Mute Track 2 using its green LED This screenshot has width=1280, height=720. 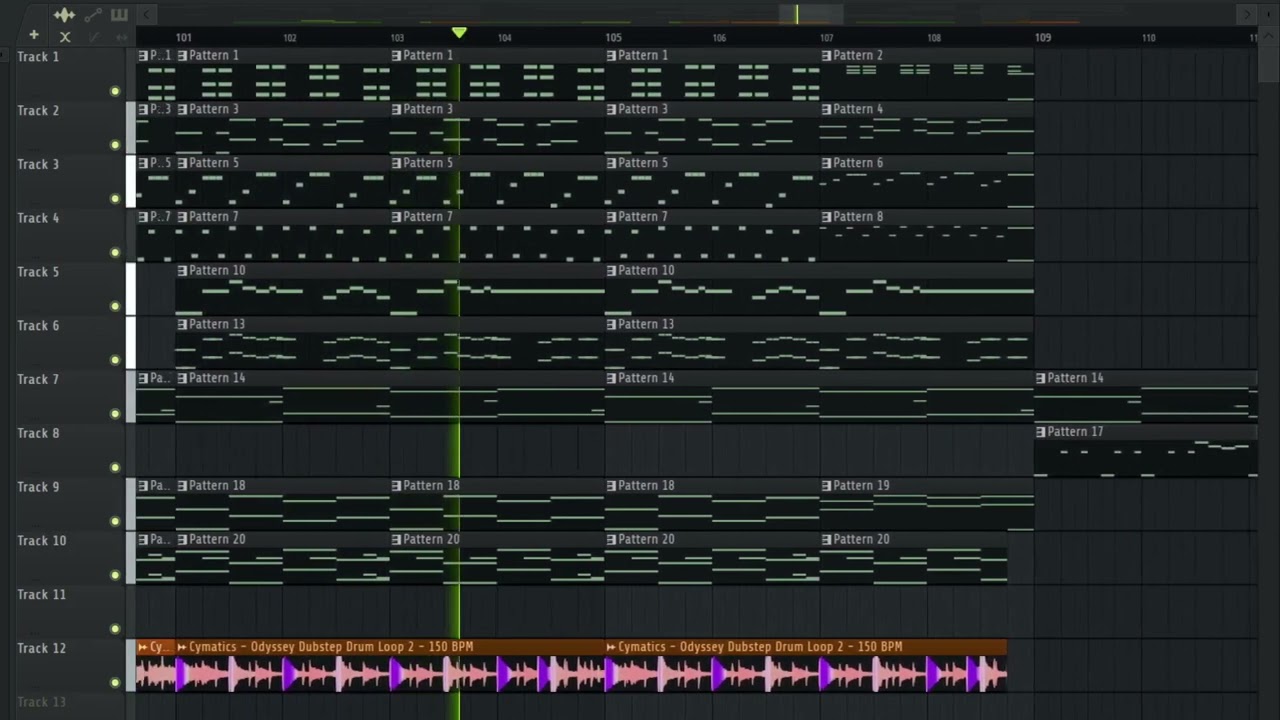click(x=115, y=145)
